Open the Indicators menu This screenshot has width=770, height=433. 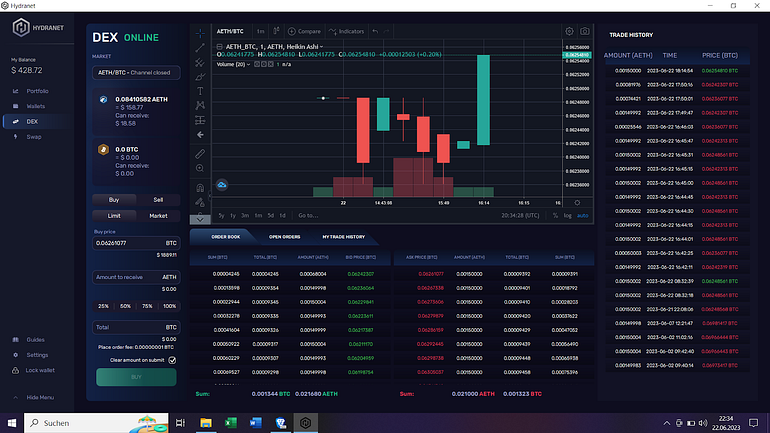pos(347,31)
